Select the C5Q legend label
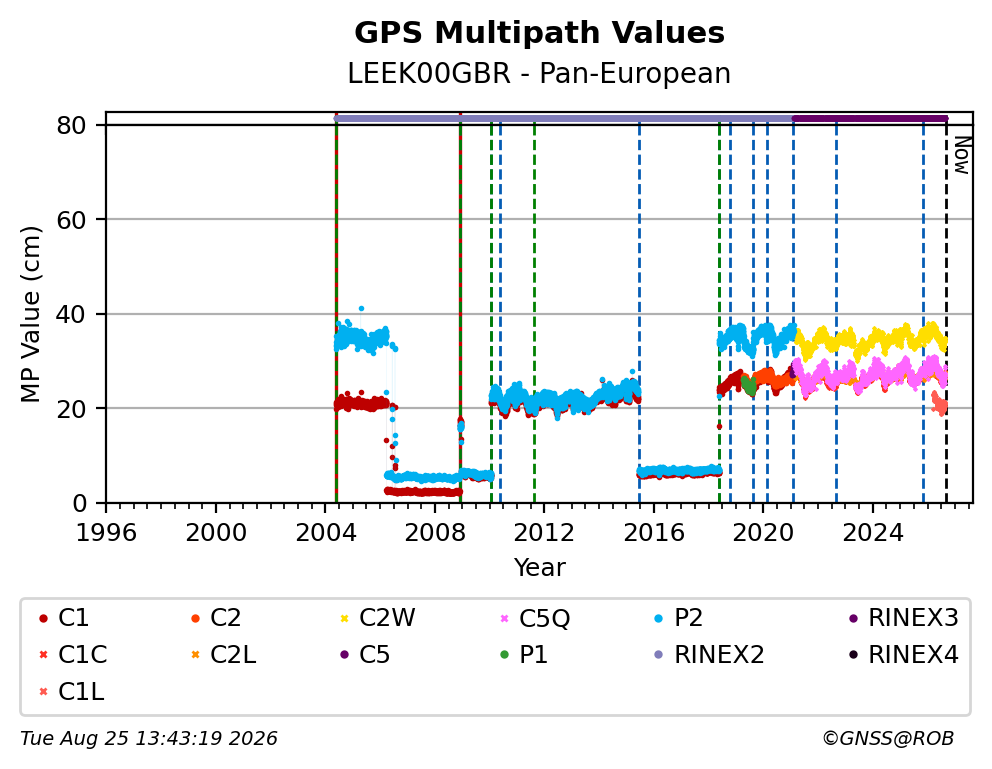This screenshot has height=769, width=992. pyautogui.click(x=544, y=618)
